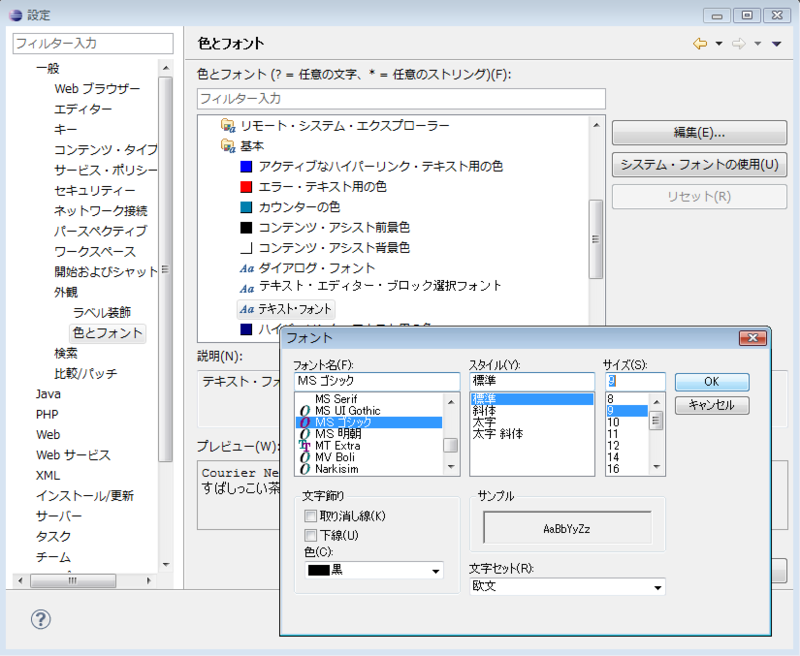Click the TrueType icon beside MT Extra

[305, 446]
